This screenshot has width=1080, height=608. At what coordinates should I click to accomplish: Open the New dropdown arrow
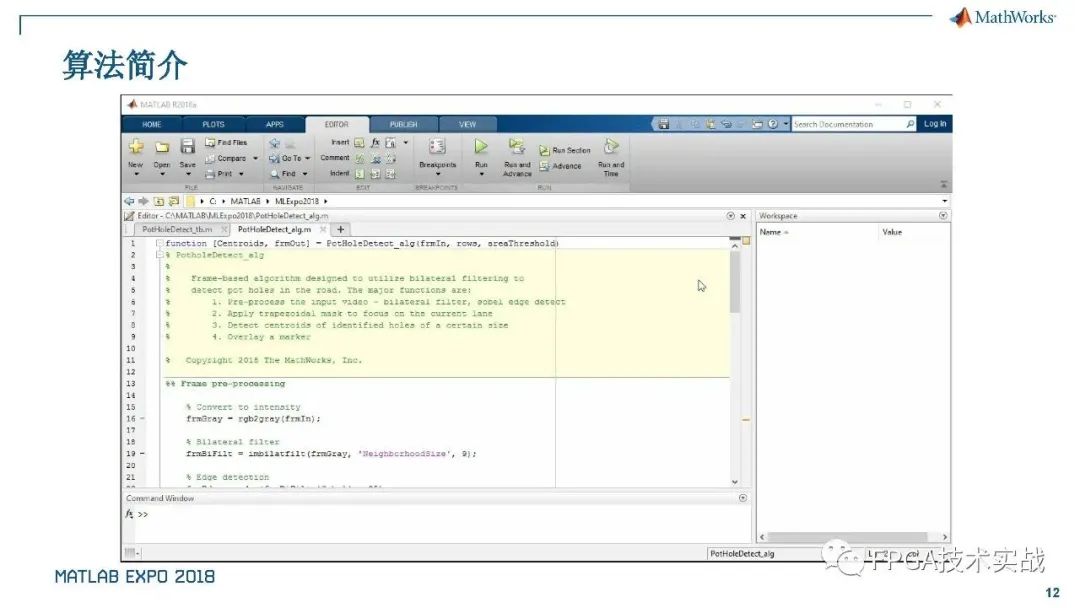[x=136, y=174]
